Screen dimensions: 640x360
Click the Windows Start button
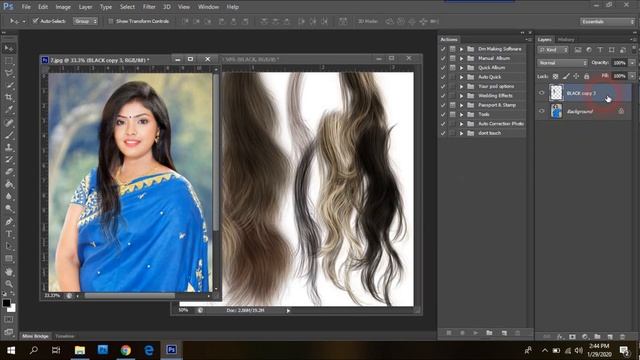(11, 350)
